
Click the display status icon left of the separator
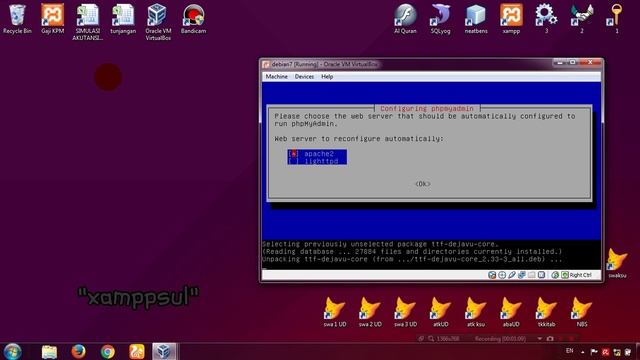pyautogui.click(x=541, y=275)
